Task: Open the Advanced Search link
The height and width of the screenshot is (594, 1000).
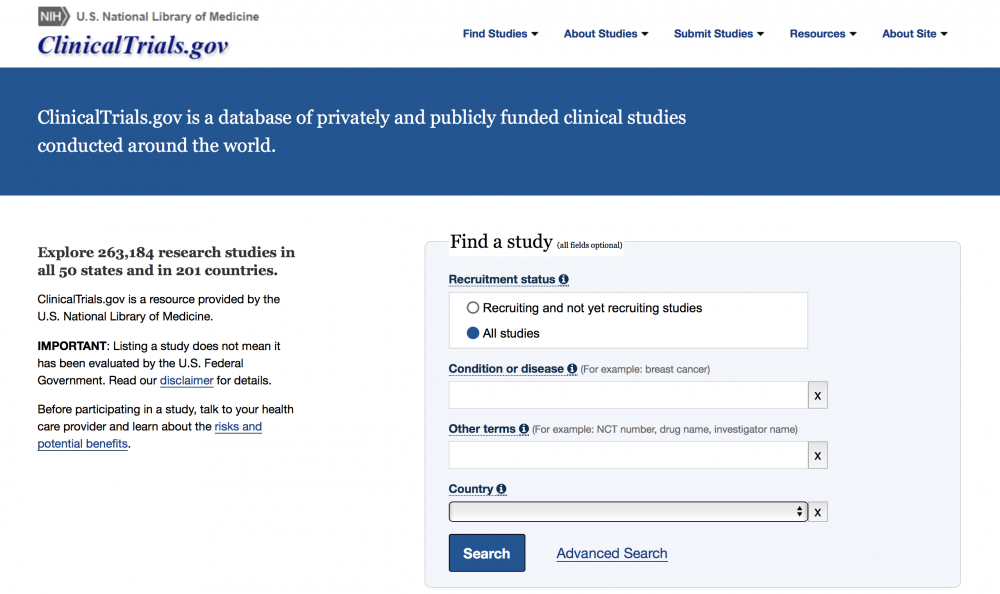Action: pyautogui.click(x=611, y=553)
